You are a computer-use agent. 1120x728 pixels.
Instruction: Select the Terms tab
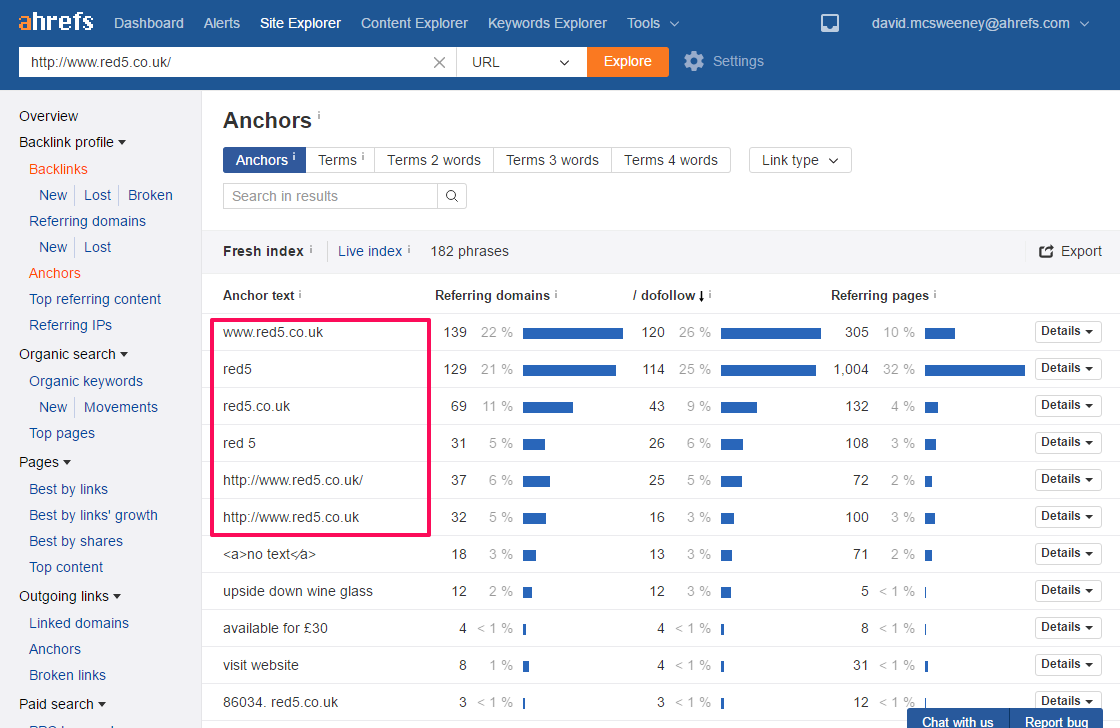(x=341, y=160)
